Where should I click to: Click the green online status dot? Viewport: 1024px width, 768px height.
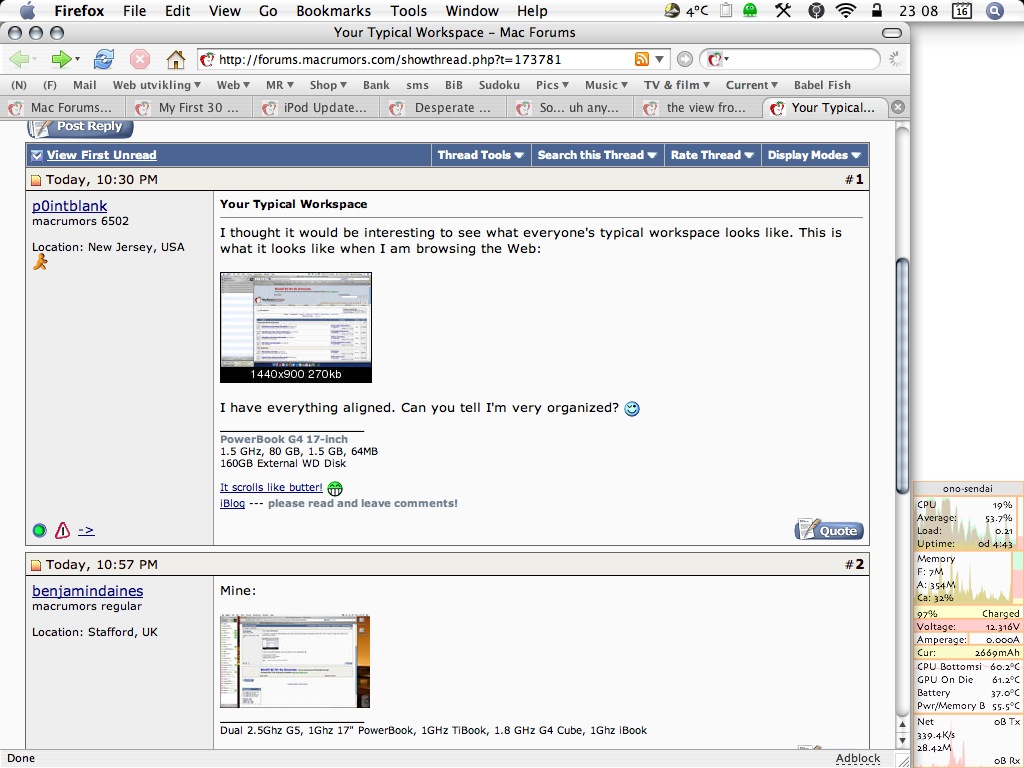pos(39,530)
